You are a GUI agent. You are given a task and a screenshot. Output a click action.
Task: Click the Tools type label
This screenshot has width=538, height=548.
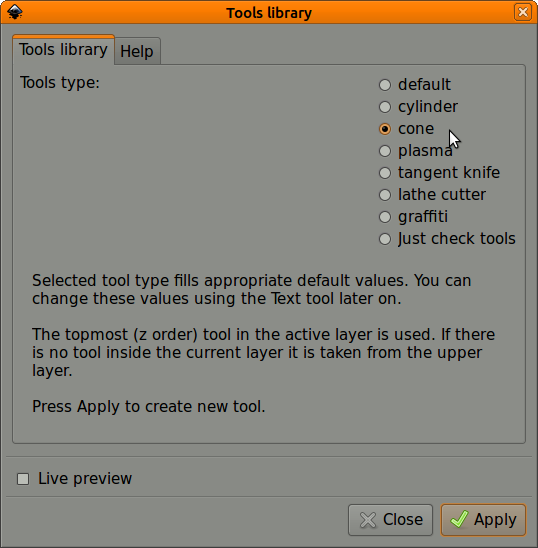[60, 83]
